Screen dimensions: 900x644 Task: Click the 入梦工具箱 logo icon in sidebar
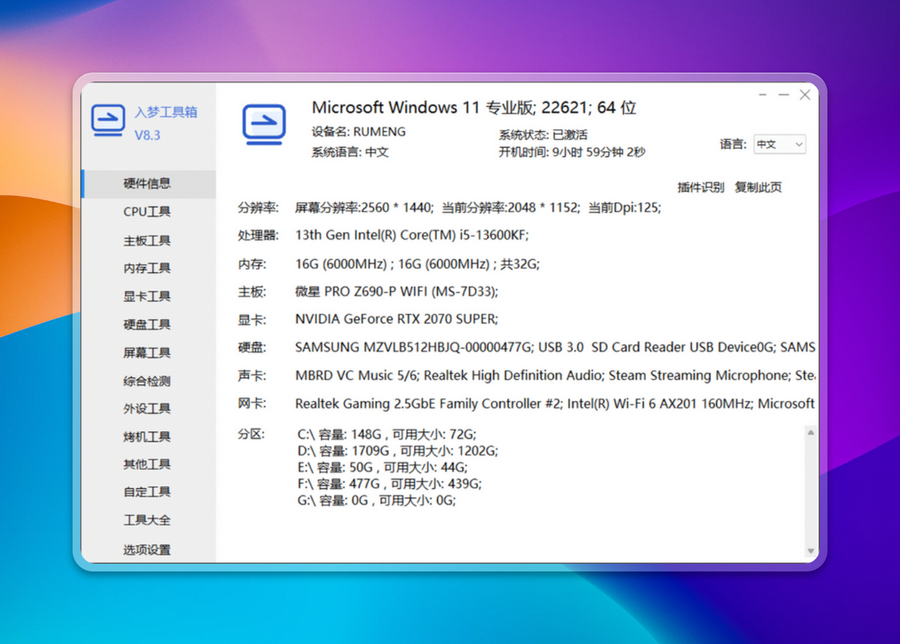108,121
